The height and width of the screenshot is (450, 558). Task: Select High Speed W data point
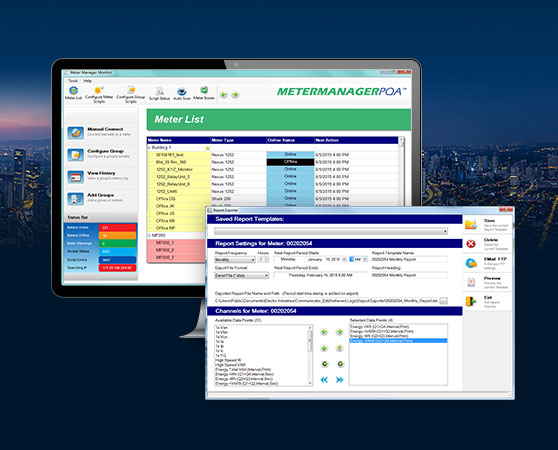(x=228, y=360)
